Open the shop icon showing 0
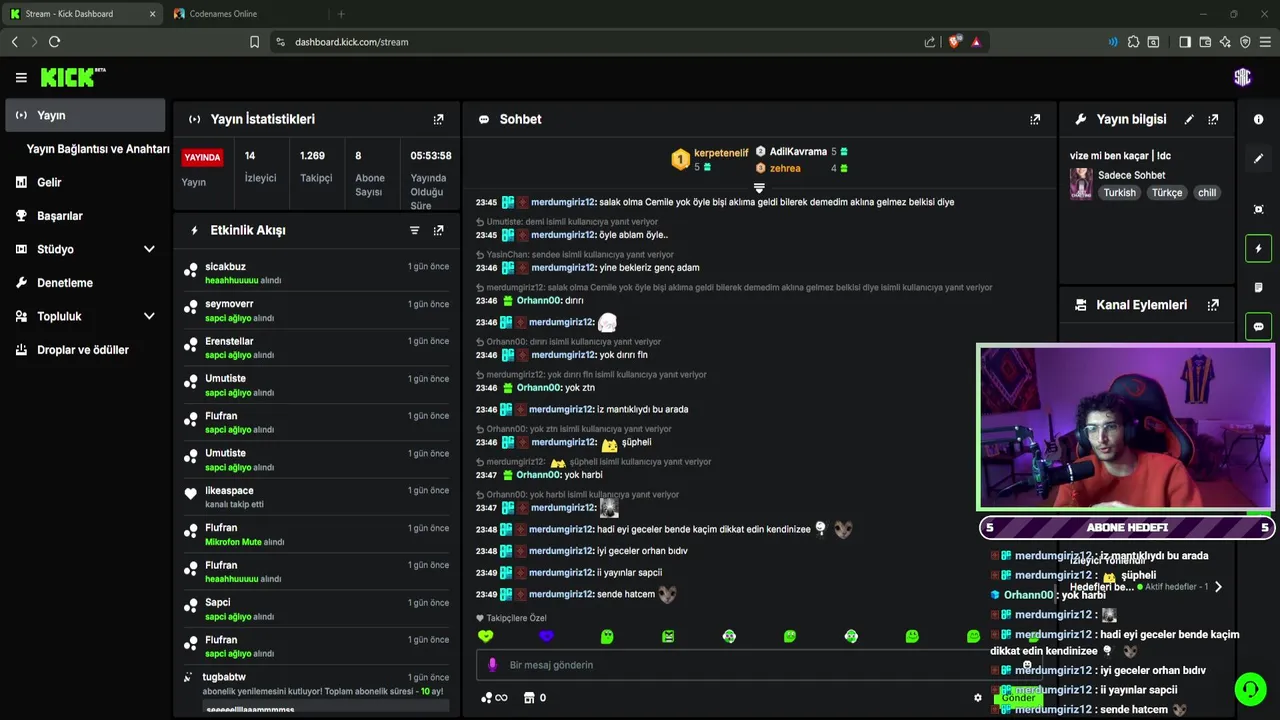The image size is (1280, 720). 535,698
